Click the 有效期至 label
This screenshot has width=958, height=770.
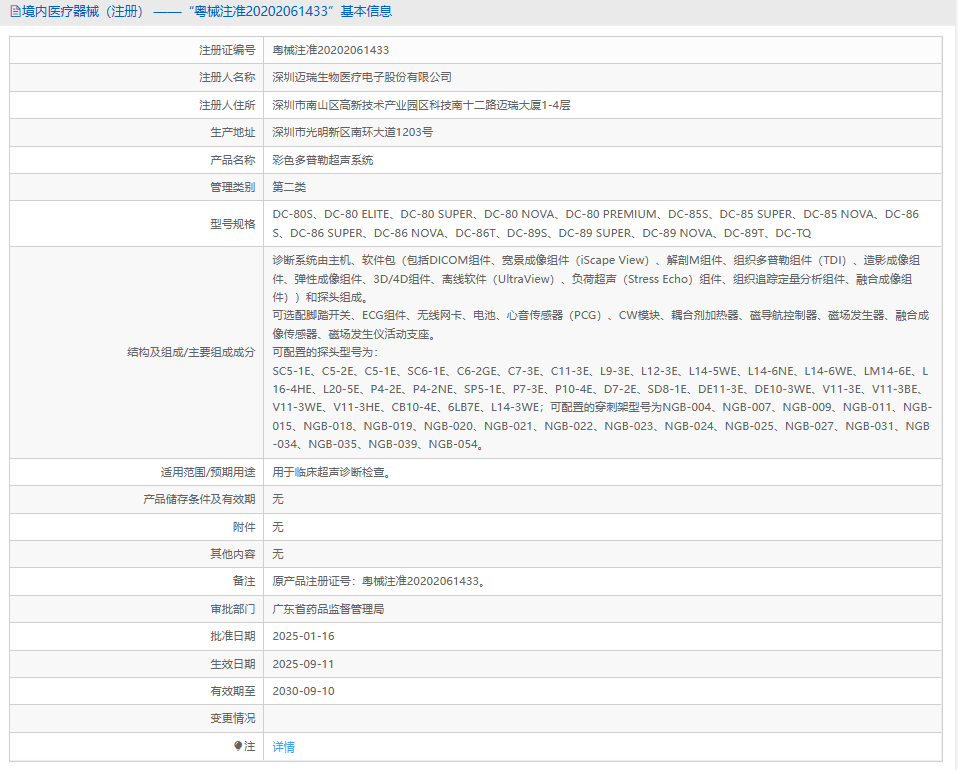233,691
